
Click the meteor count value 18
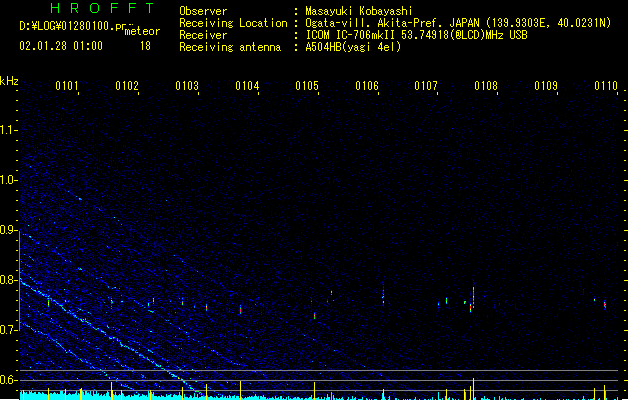point(145,46)
